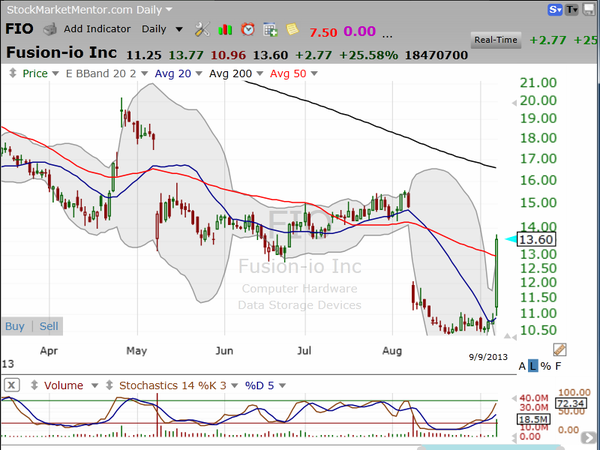600x450 pixels.
Task: Click the 21.00 price axis label
Action: tap(538, 83)
